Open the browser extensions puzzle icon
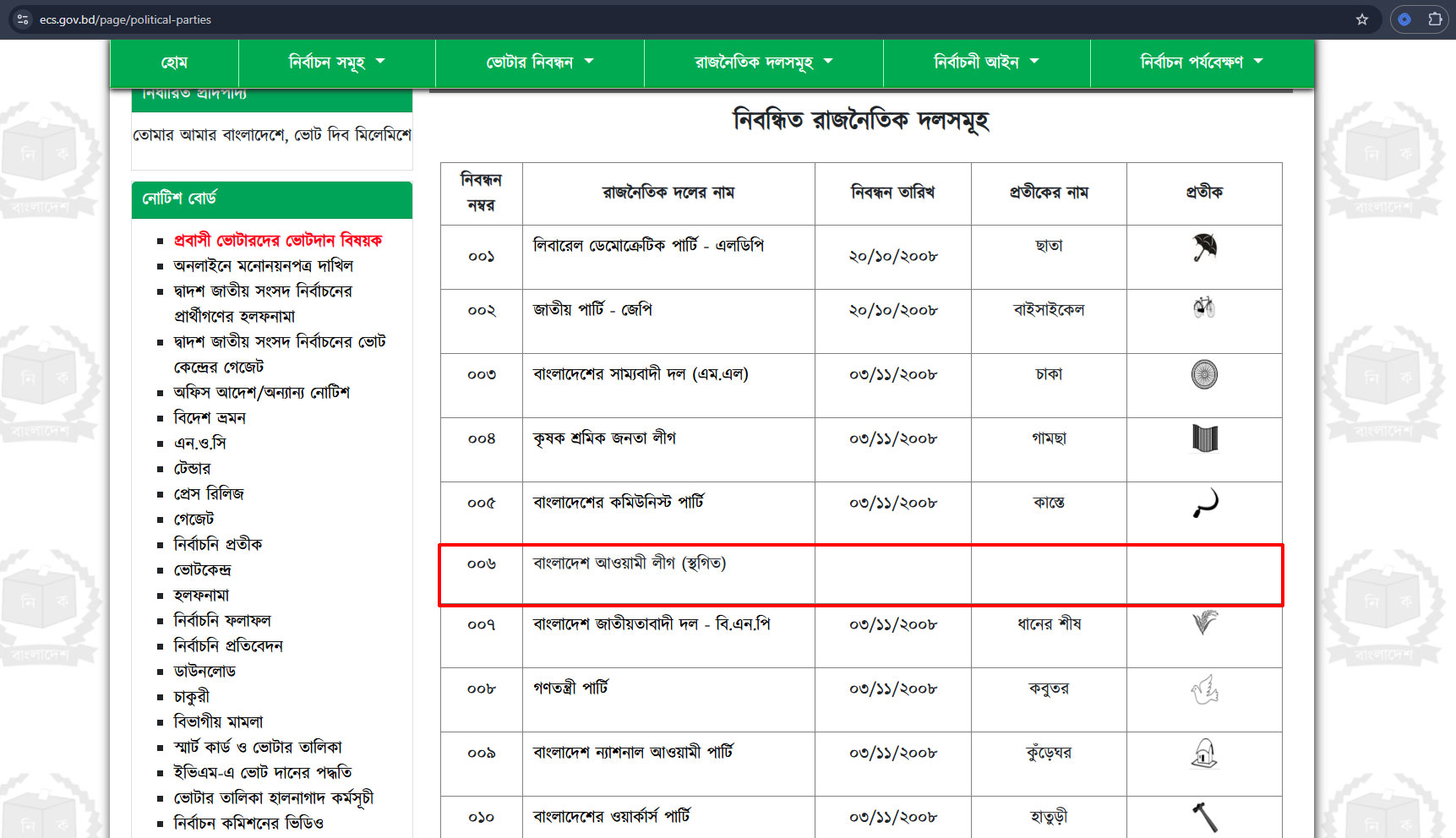The width and height of the screenshot is (1456, 838). coord(1435,19)
